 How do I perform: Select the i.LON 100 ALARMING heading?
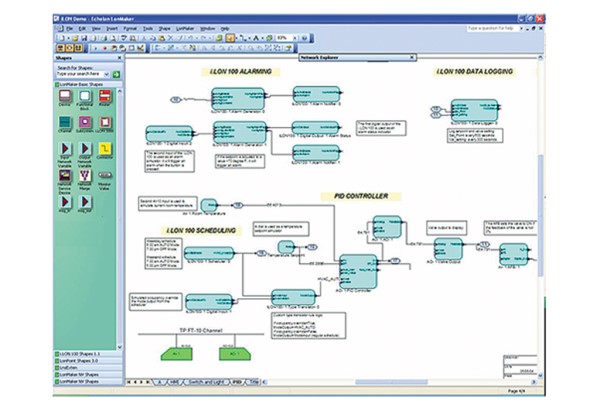(241, 72)
